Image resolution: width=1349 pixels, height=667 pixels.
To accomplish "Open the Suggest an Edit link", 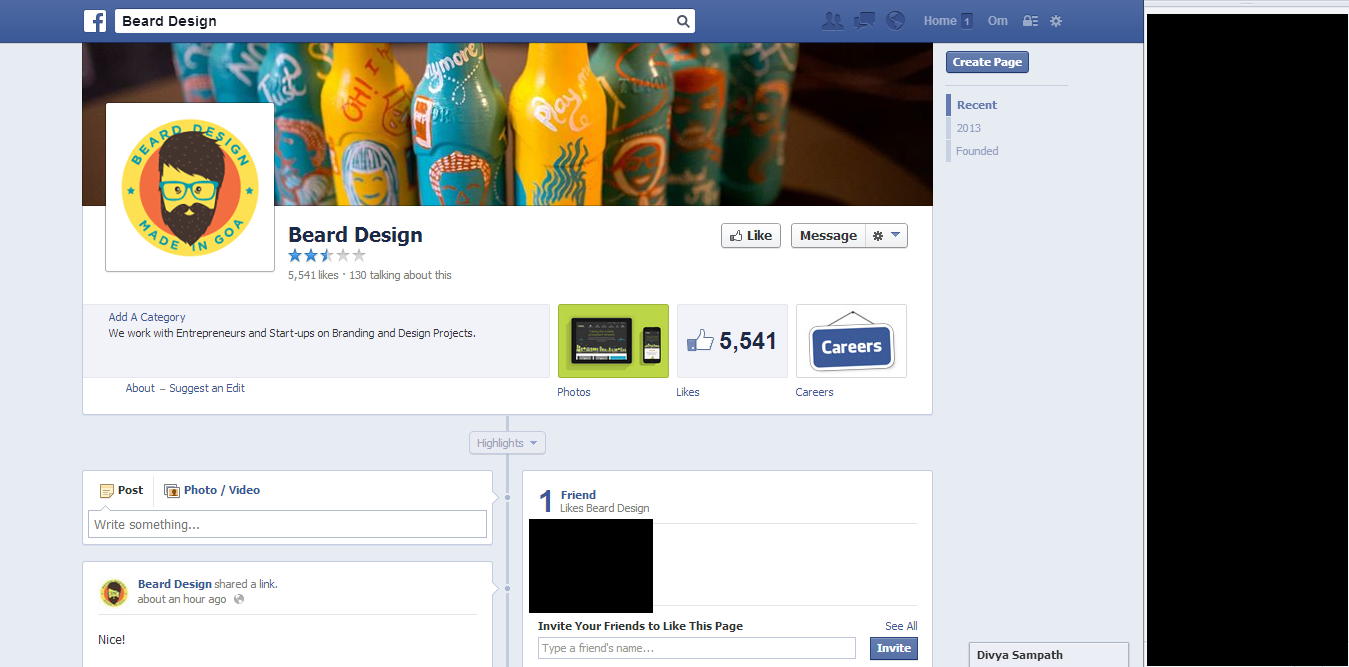I will [207, 387].
